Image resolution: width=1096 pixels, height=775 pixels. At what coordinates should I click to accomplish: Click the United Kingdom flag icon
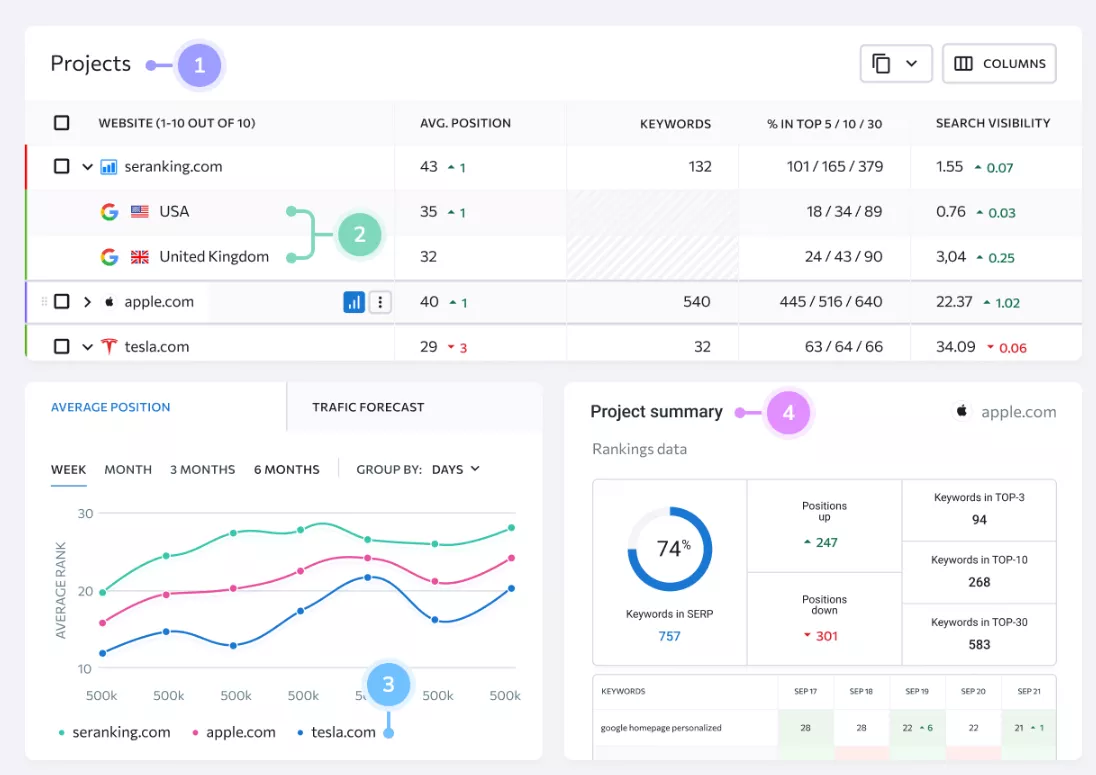140,257
